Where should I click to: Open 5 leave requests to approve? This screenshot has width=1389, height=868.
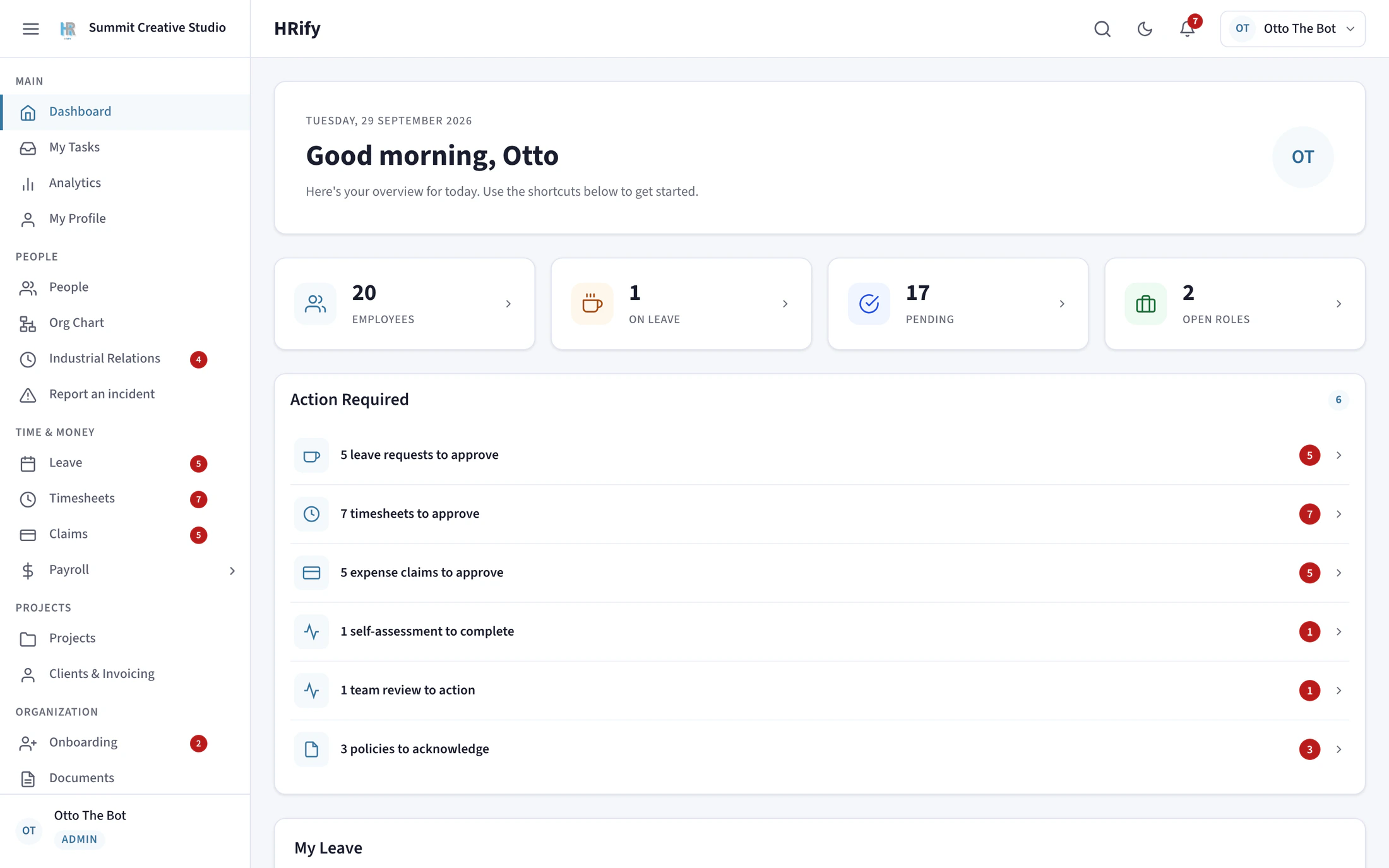click(x=820, y=455)
